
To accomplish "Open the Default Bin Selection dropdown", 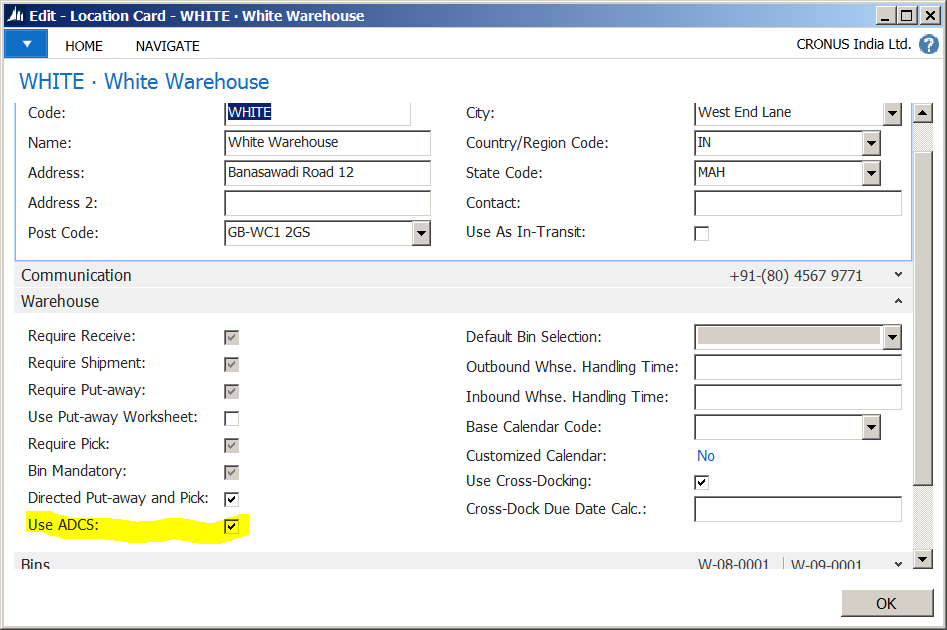I will (892, 338).
